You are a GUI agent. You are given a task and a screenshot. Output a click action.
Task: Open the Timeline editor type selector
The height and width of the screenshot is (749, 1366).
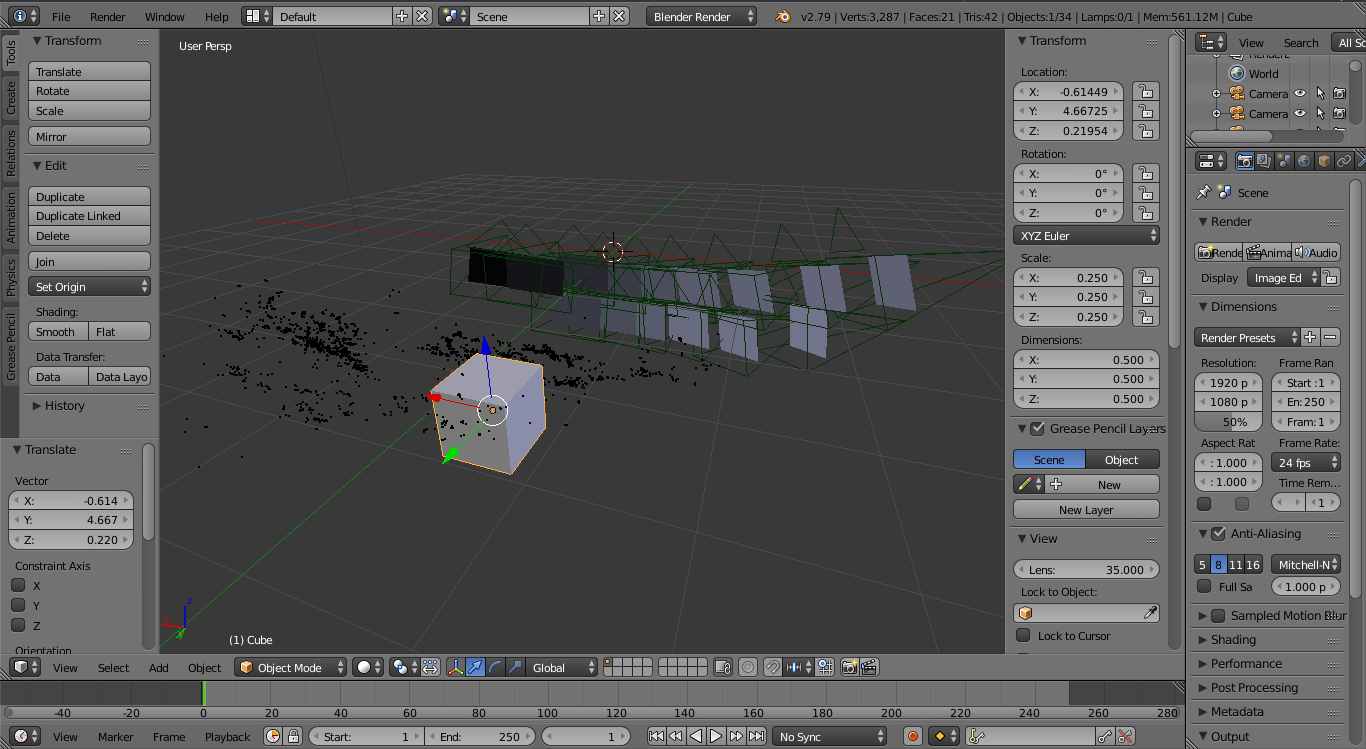pyautogui.click(x=25, y=736)
